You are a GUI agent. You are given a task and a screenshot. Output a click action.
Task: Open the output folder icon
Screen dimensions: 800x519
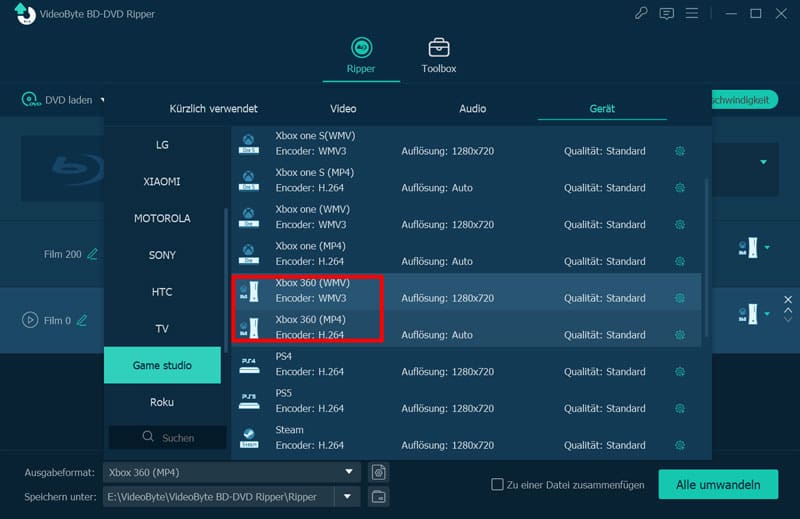(x=379, y=497)
